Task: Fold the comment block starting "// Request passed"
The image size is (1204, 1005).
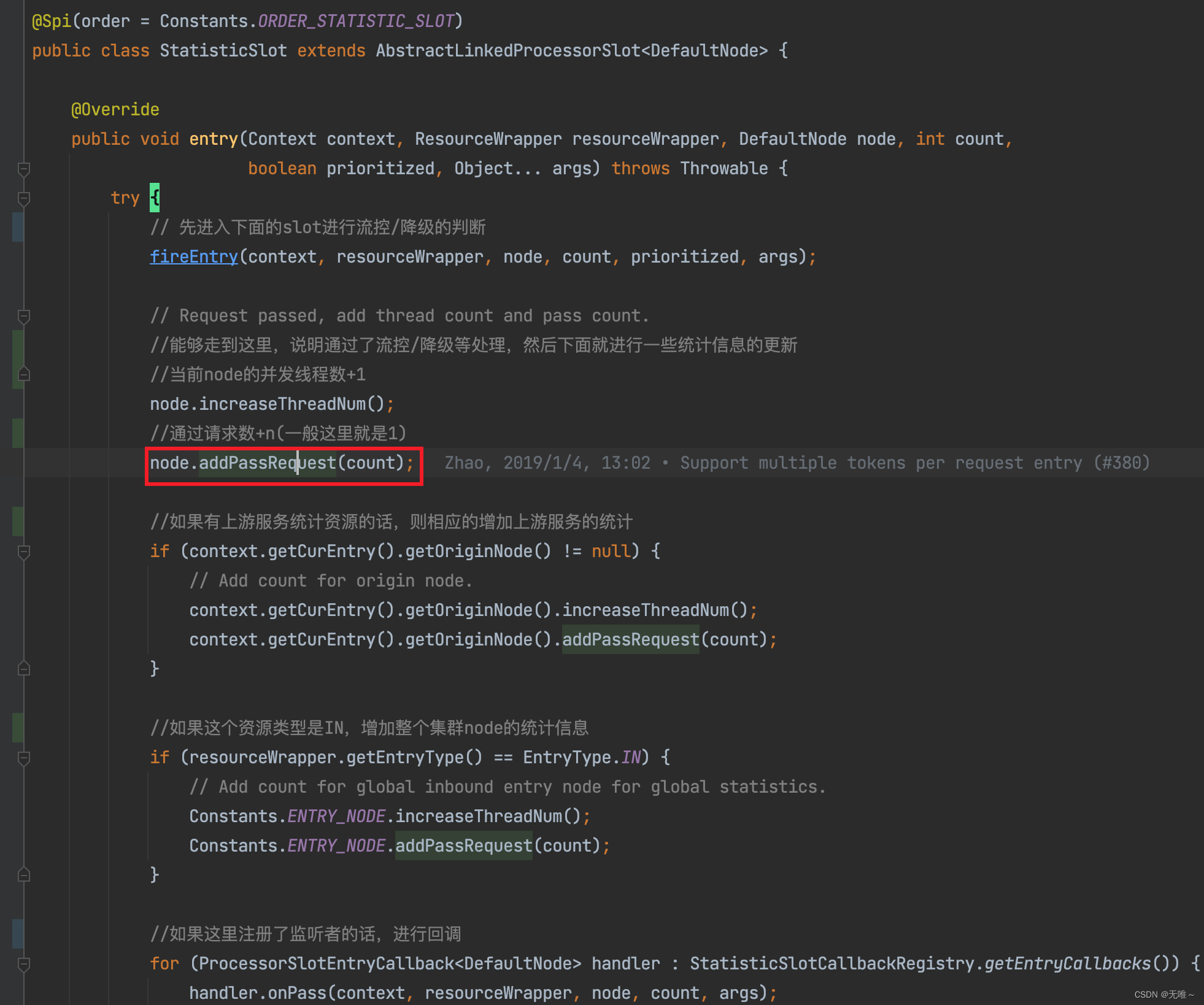Action: pyautogui.click(x=24, y=316)
